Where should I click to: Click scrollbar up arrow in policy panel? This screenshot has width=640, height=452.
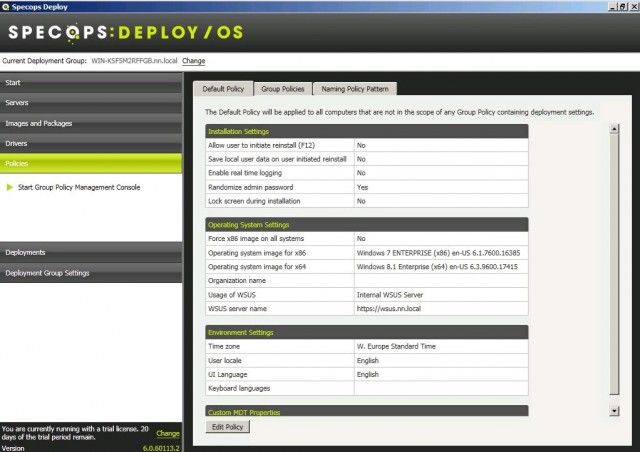tap(614, 129)
